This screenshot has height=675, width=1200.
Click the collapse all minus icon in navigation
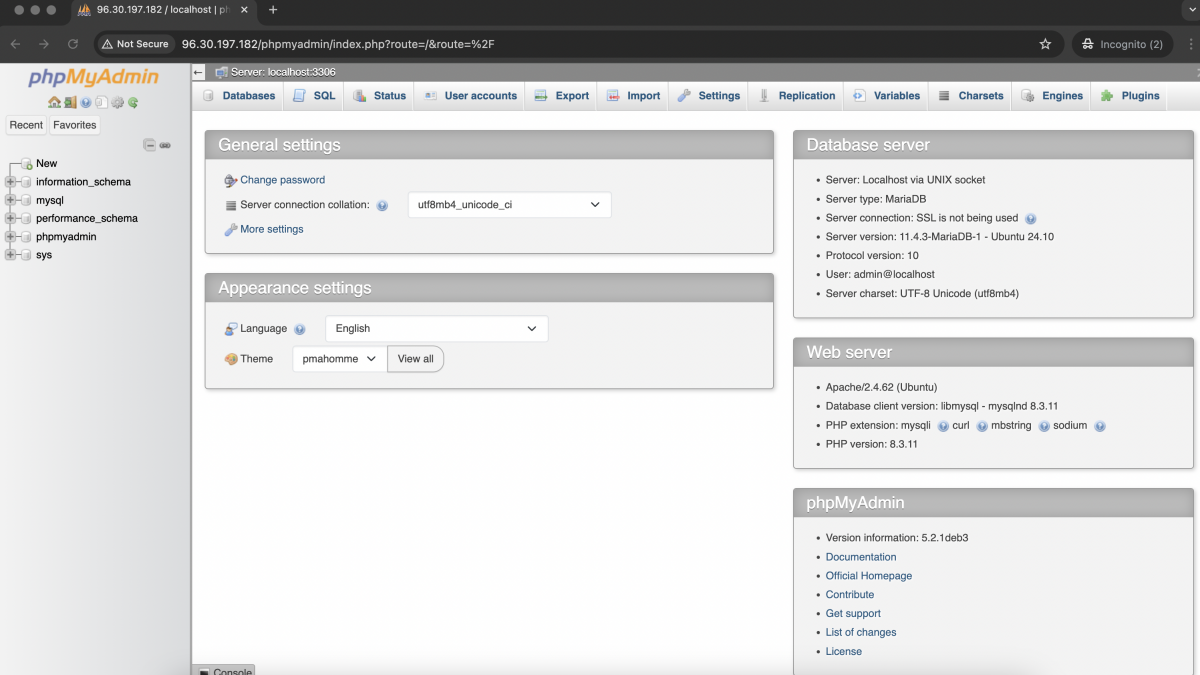pyautogui.click(x=150, y=145)
